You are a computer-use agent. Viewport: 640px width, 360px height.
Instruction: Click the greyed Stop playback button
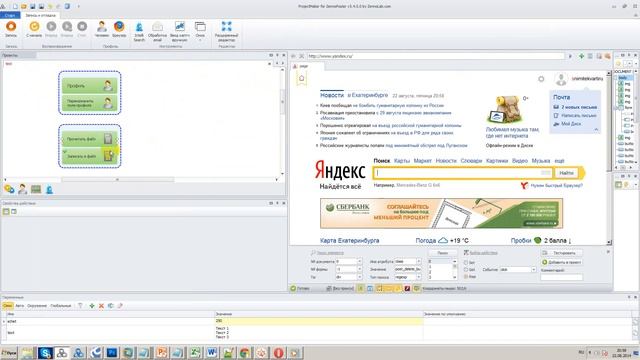82,29
